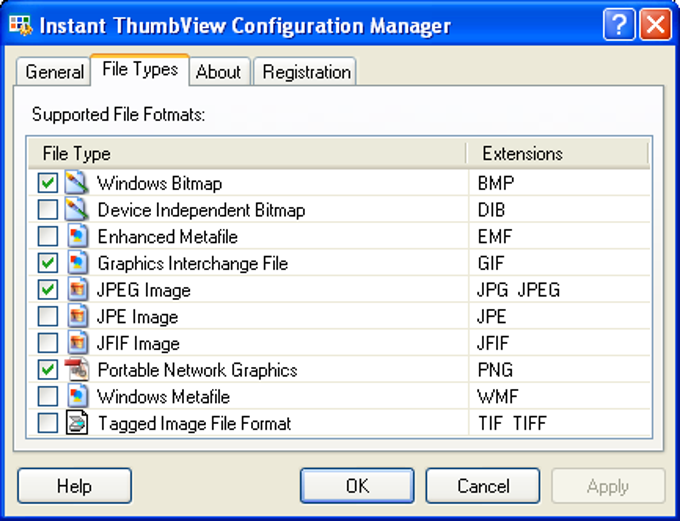Disable the Portable Network Graphics checkbox

coord(47,370)
